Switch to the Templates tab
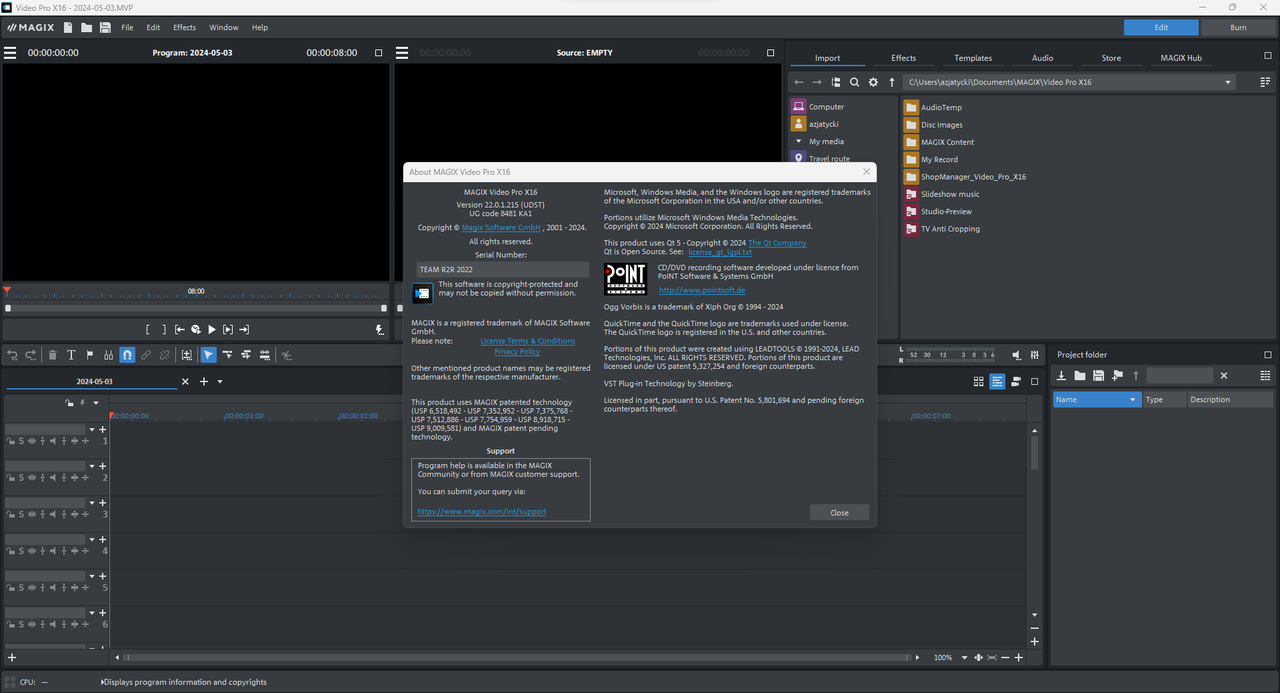This screenshot has width=1280, height=693. pos(973,58)
